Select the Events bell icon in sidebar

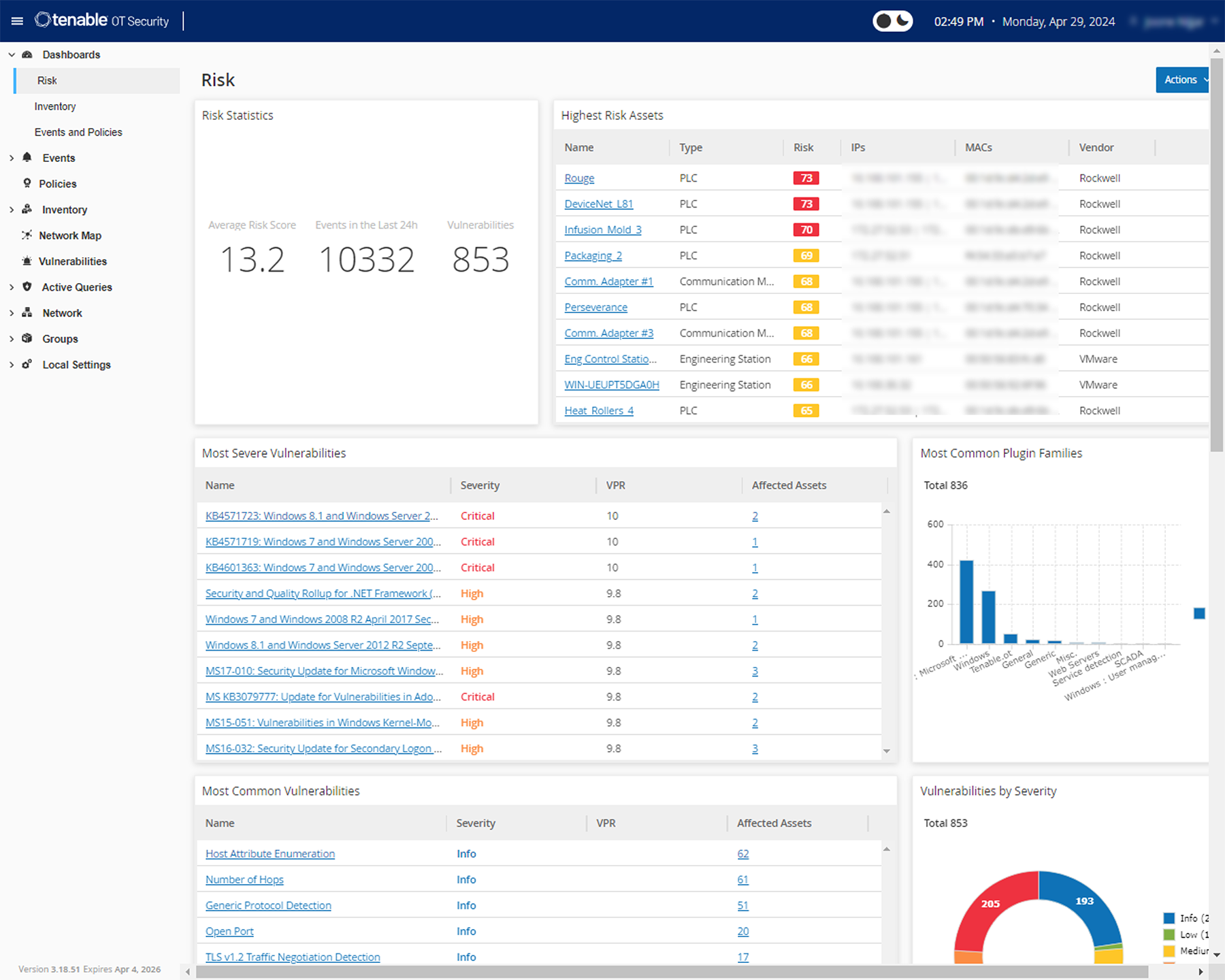pyautogui.click(x=27, y=157)
